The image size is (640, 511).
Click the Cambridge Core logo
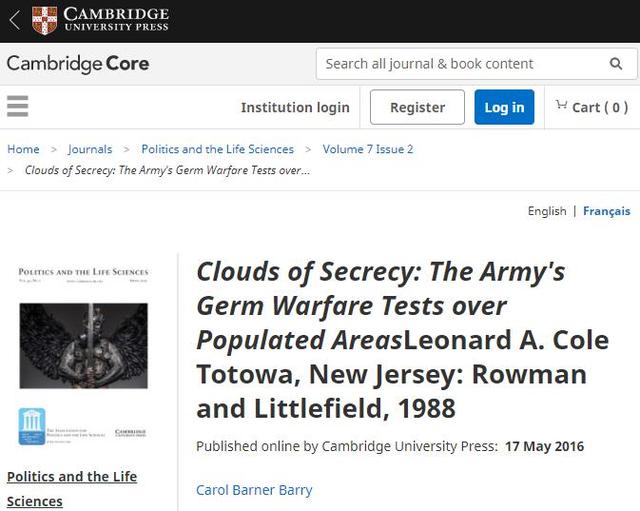click(78, 64)
